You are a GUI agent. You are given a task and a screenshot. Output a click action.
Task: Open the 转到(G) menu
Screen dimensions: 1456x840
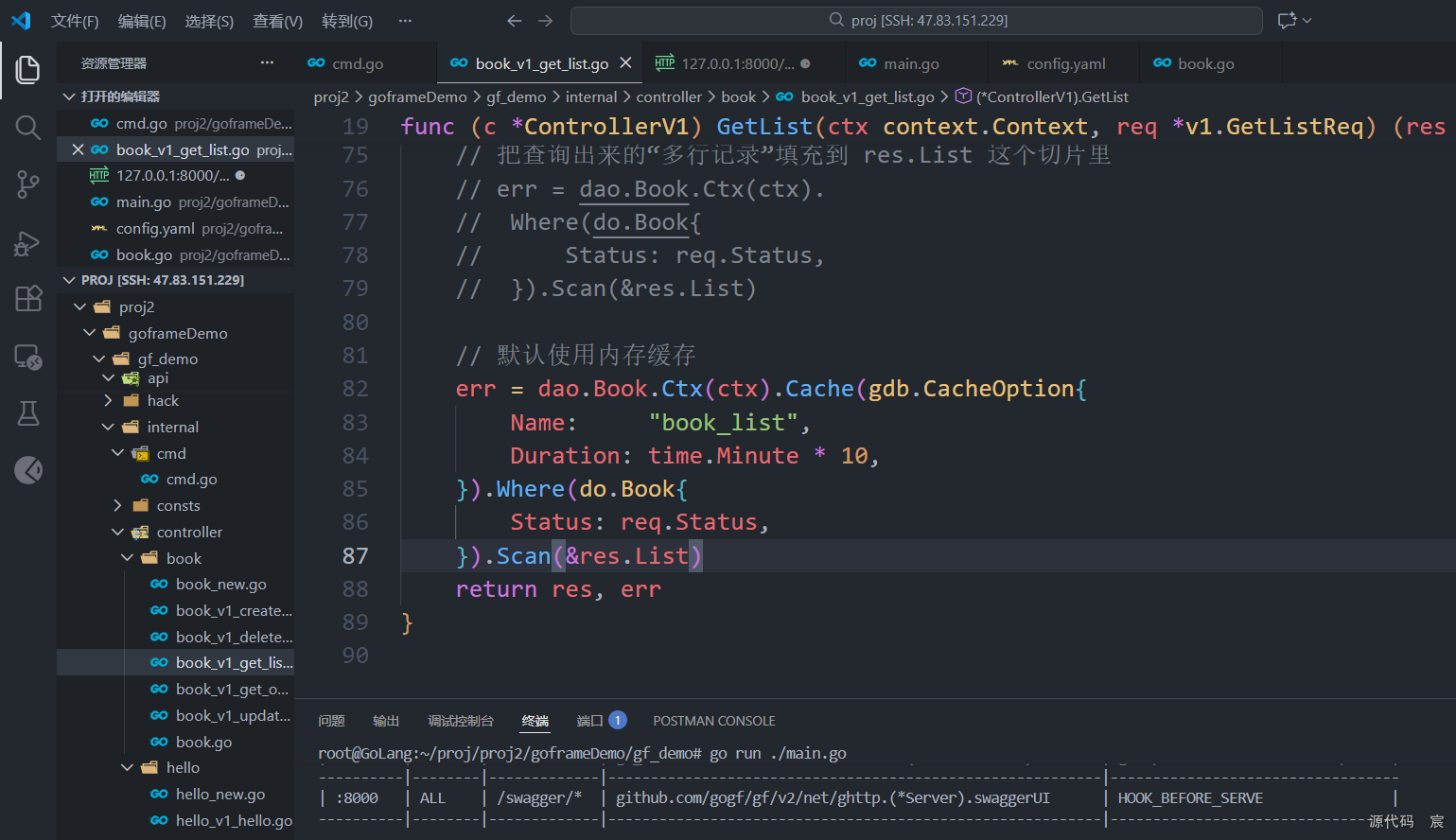tap(347, 21)
